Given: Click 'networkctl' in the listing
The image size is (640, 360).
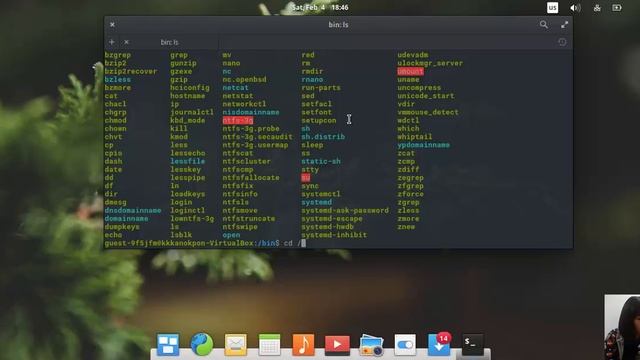Looking at the screenshot, I should coord(244,104).
